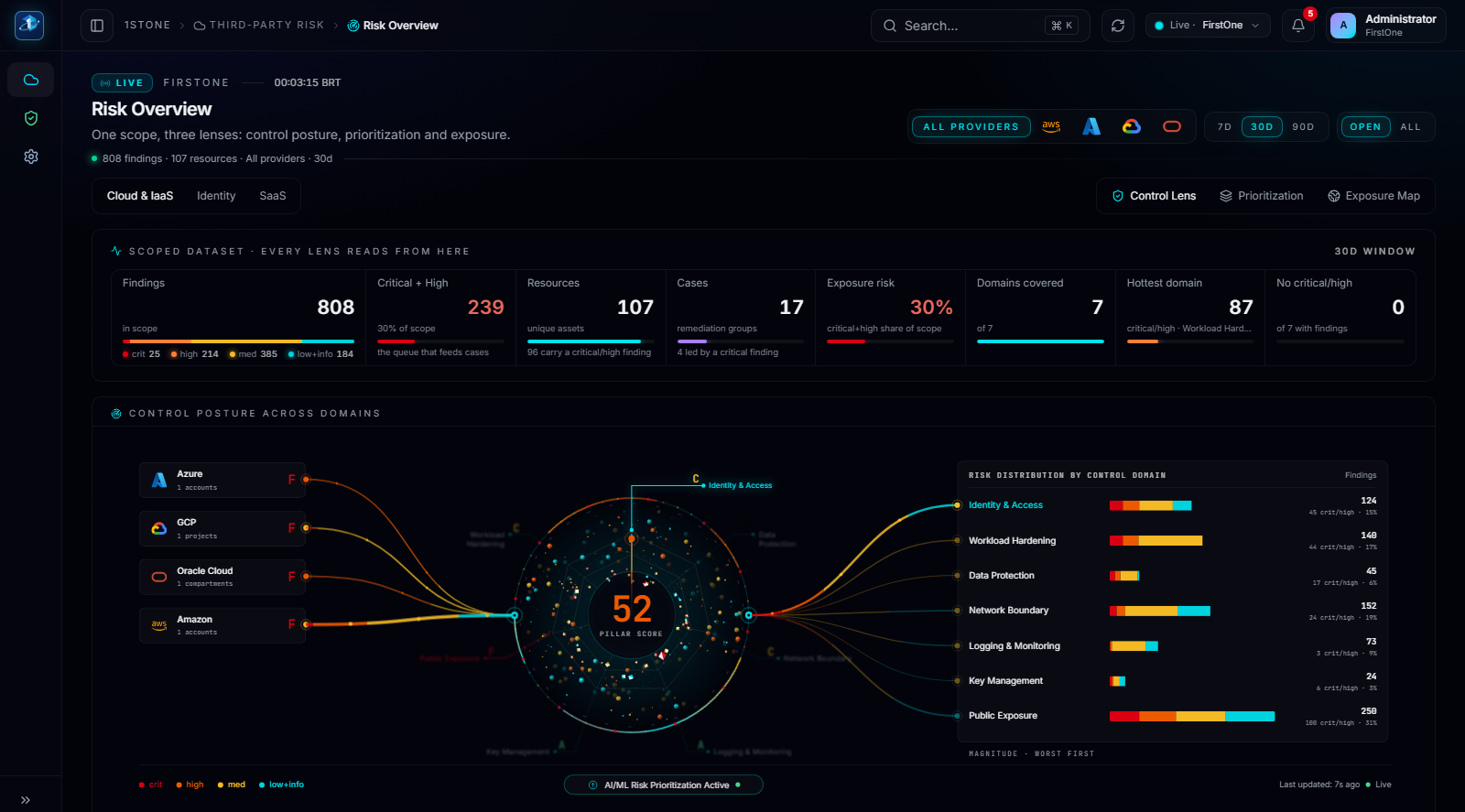Switch to the SaaS tab
This screenshot has height=812, width=1465.
coord(273,196)
